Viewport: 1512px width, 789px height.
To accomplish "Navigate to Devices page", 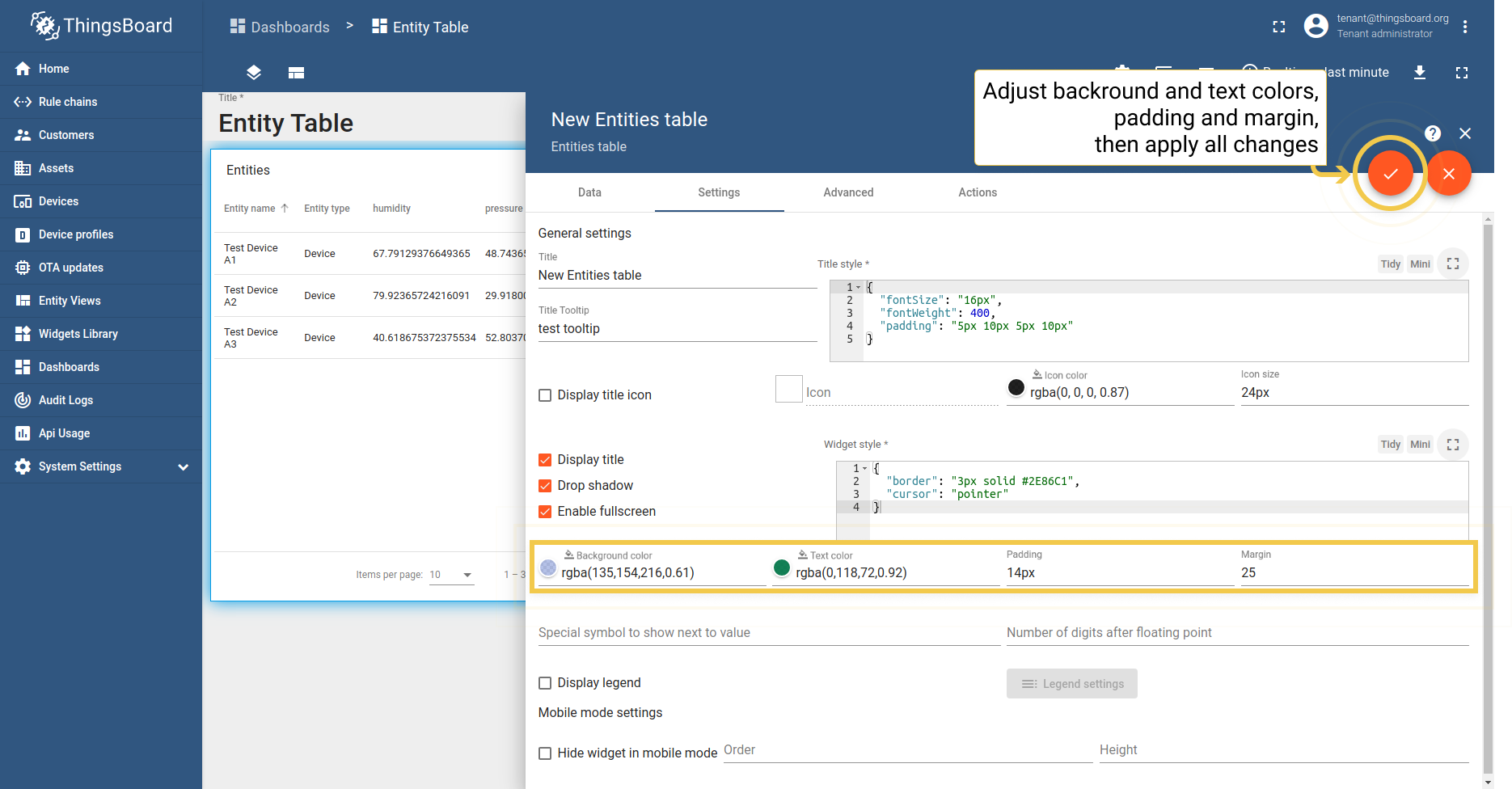I will [x=101, y=201].
